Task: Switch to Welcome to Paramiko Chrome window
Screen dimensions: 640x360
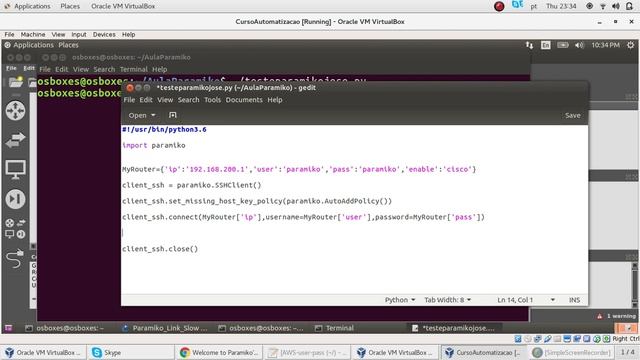Action: pyautogui.click(x=219, y=352)
